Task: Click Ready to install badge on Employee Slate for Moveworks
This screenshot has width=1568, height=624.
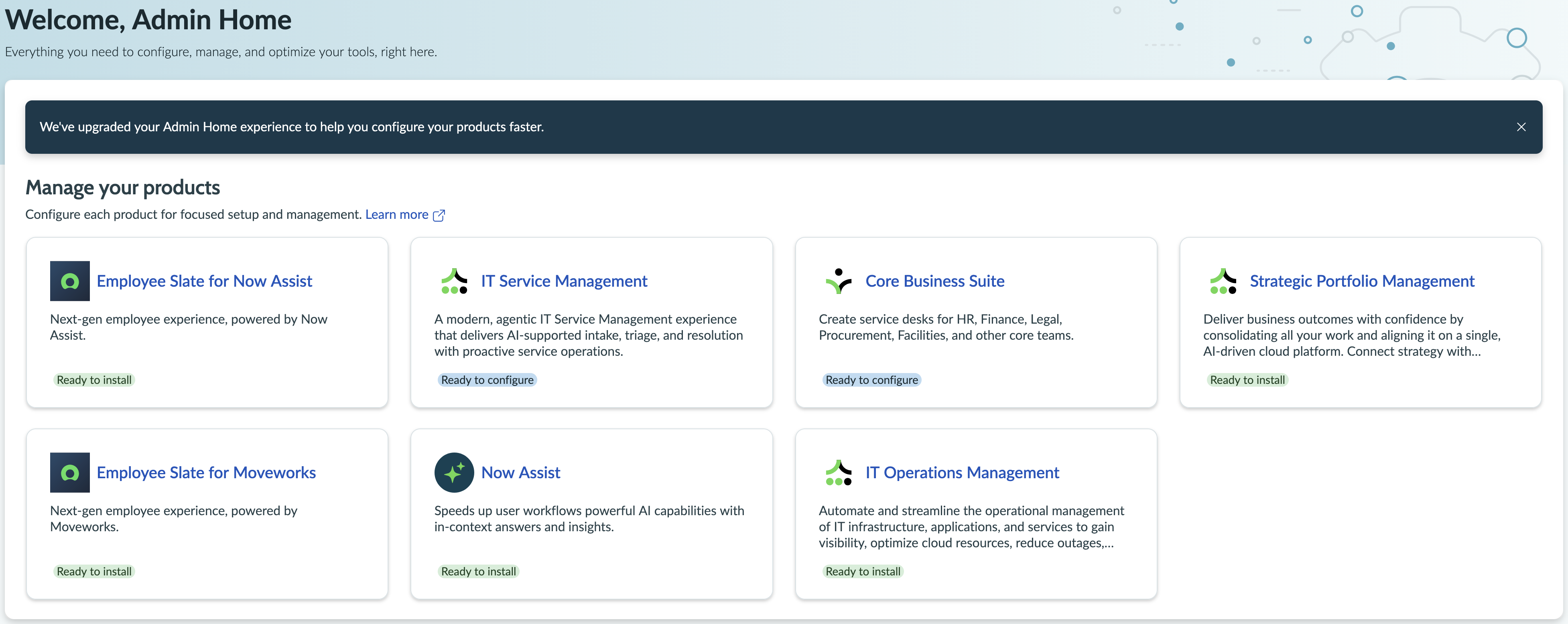Action: tap(94, 571)
